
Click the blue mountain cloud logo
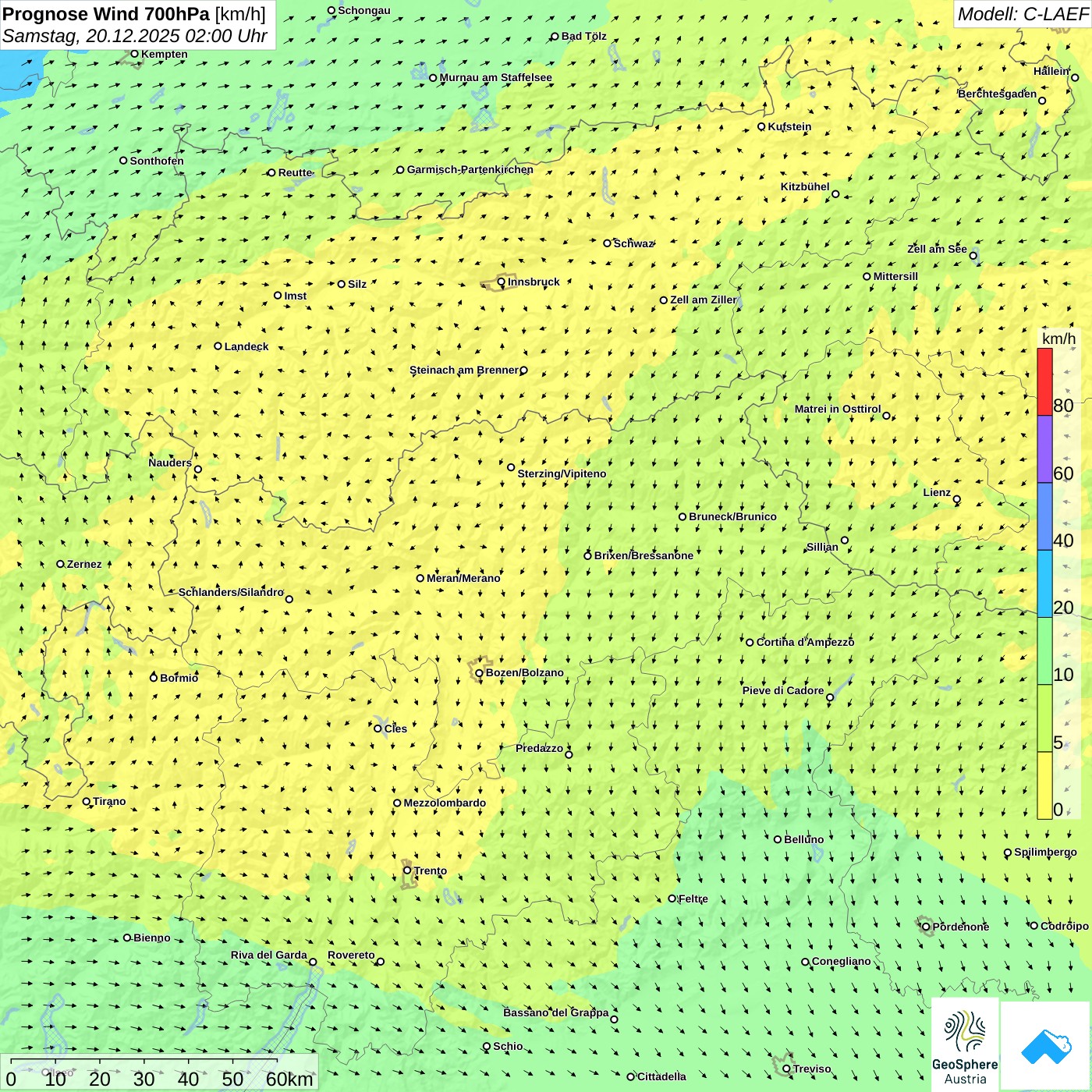[x=1046, y=1046]
